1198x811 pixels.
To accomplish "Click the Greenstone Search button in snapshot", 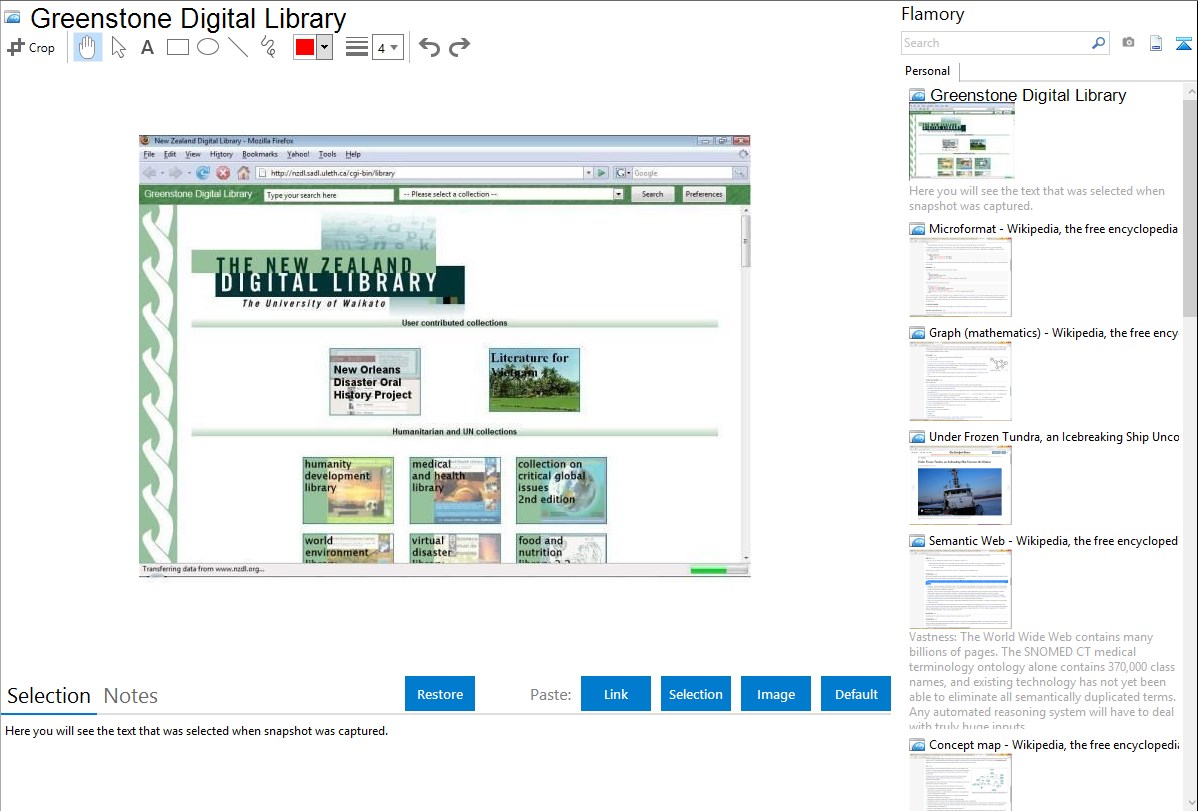I will click(x=652, y=194).
